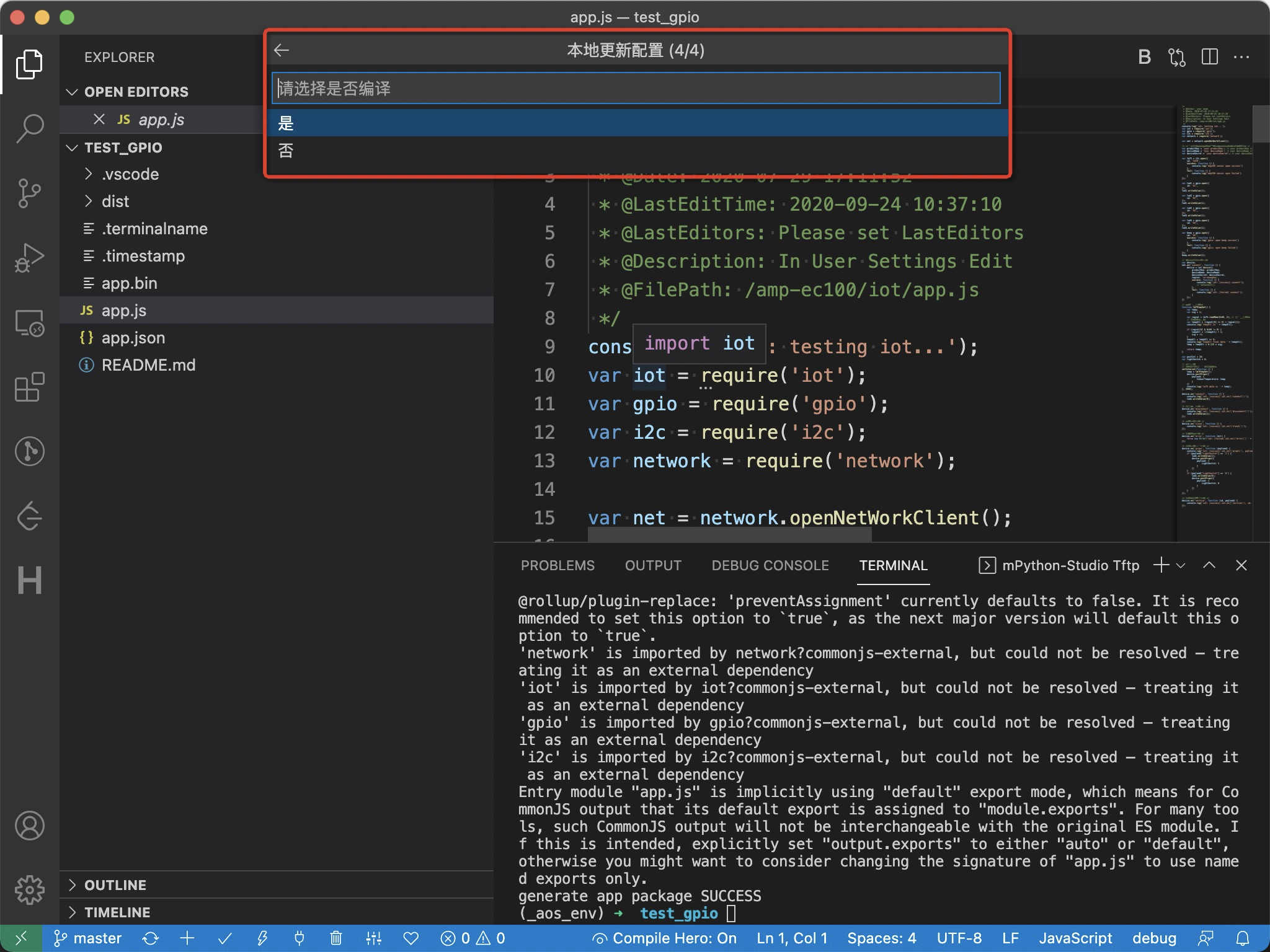
Task: Open the Accounts menu icon
Action: 29,826
